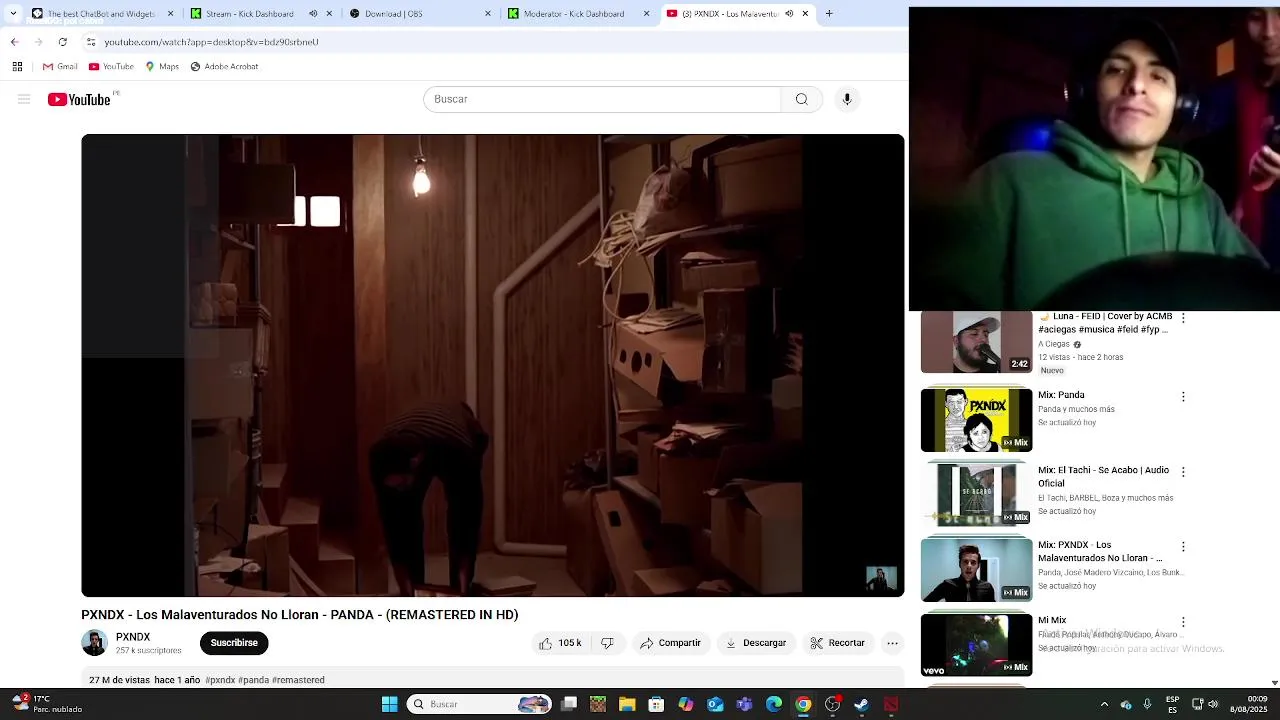The width and height of the screenshot is (1280, 720).
Task: Mute the Stream - Kick Dashboard tab audio
Action: click(x=313, y=14)
